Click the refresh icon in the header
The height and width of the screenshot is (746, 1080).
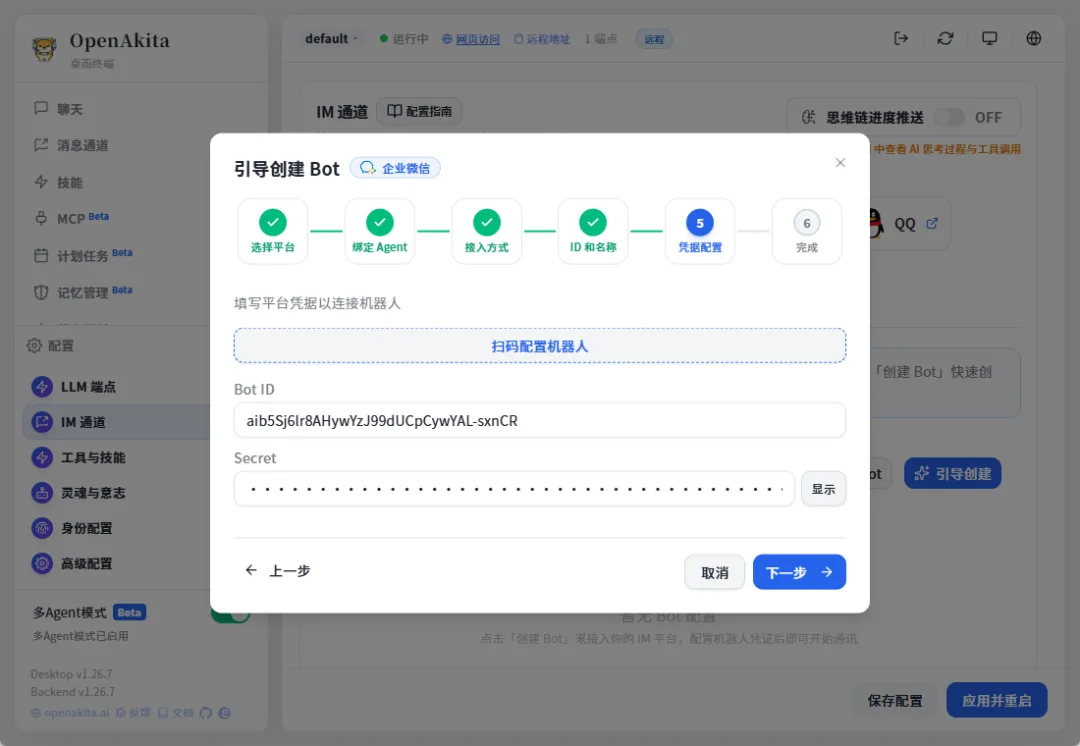click(x=945, y=39)
